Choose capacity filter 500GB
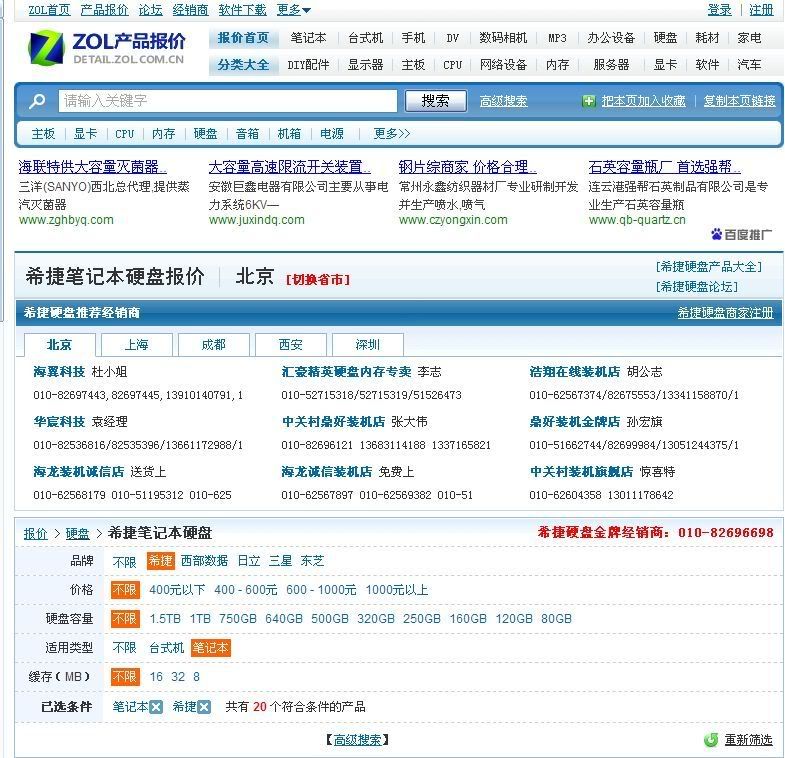This screenshot has width=785, height=758. click(x=330, y=619)
